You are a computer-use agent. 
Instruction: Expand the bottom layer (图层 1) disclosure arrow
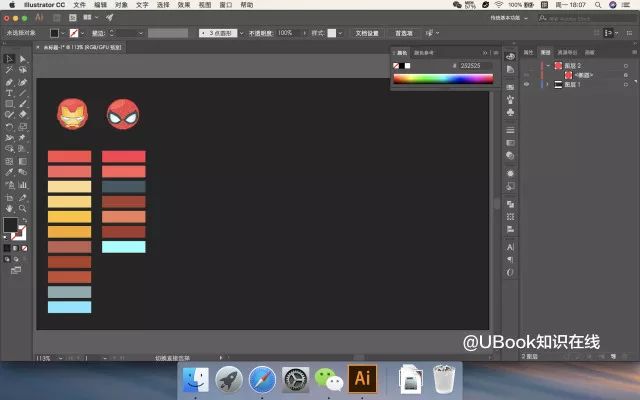(x=548, y=84)
